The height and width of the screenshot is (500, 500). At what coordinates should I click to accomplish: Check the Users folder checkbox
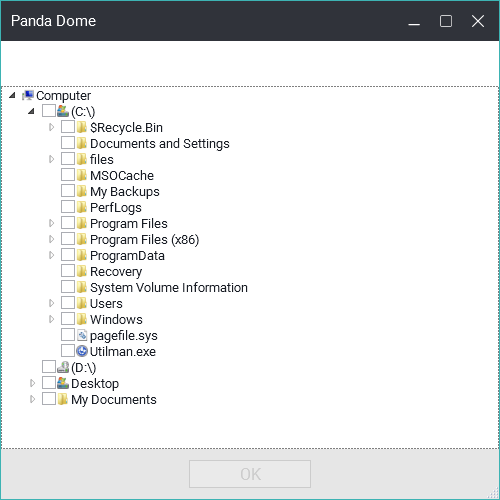point(68,303)
